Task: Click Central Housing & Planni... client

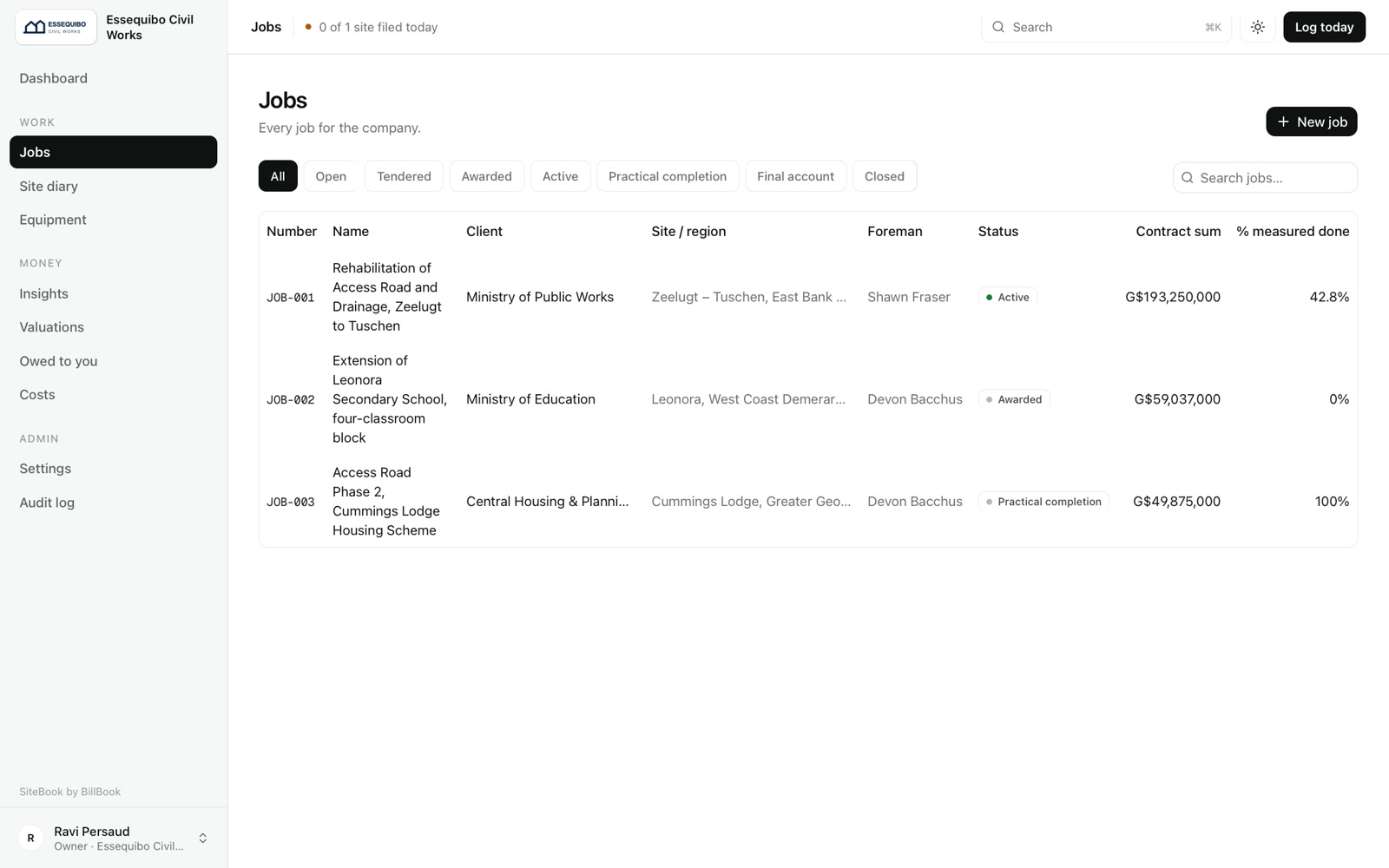Action: point(547,502)
